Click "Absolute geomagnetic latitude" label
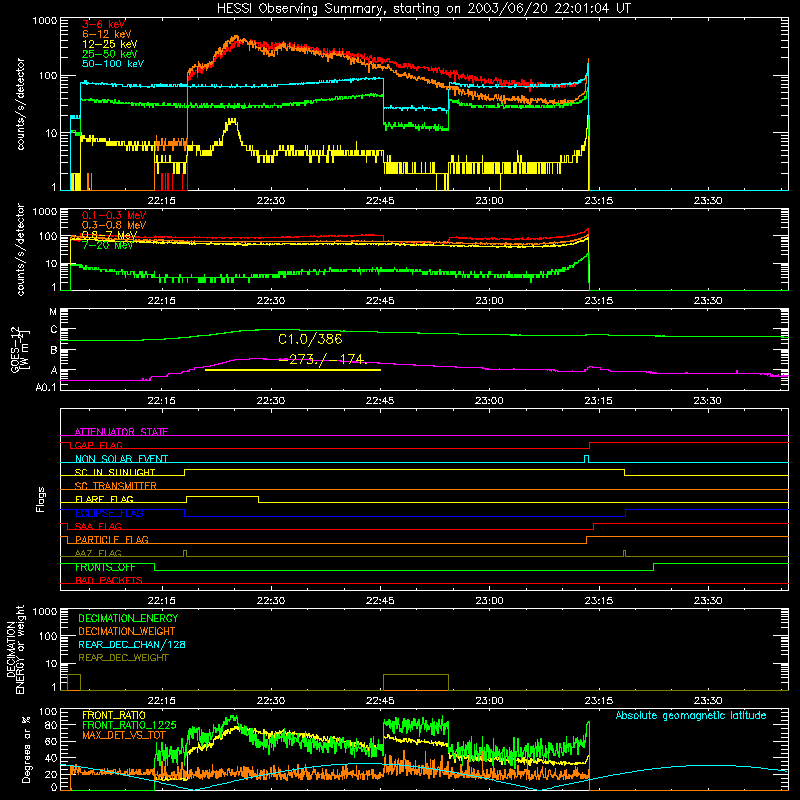This screenshot has height=800, width=800. [691, 715]
